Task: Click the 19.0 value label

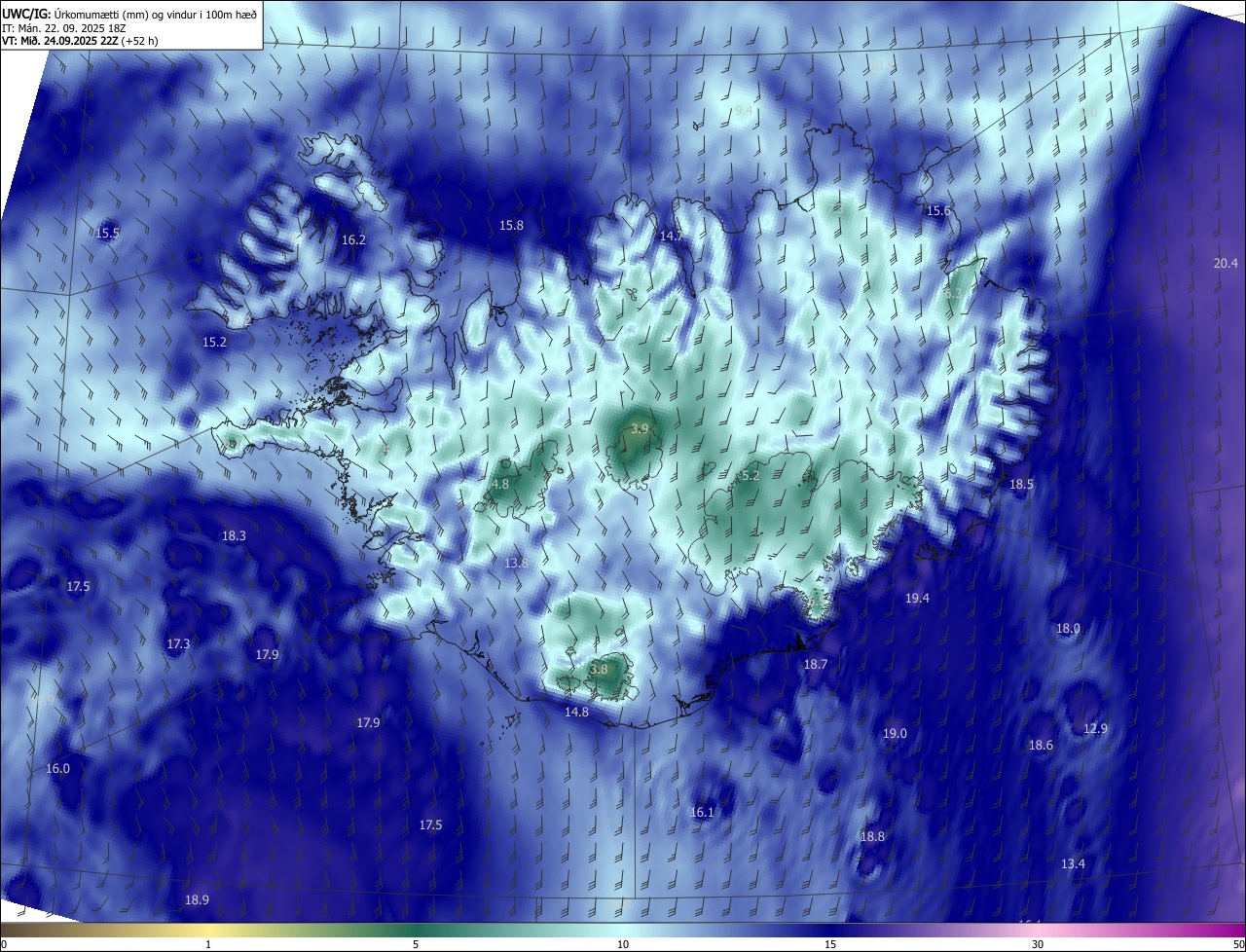Action: [895, 734]
